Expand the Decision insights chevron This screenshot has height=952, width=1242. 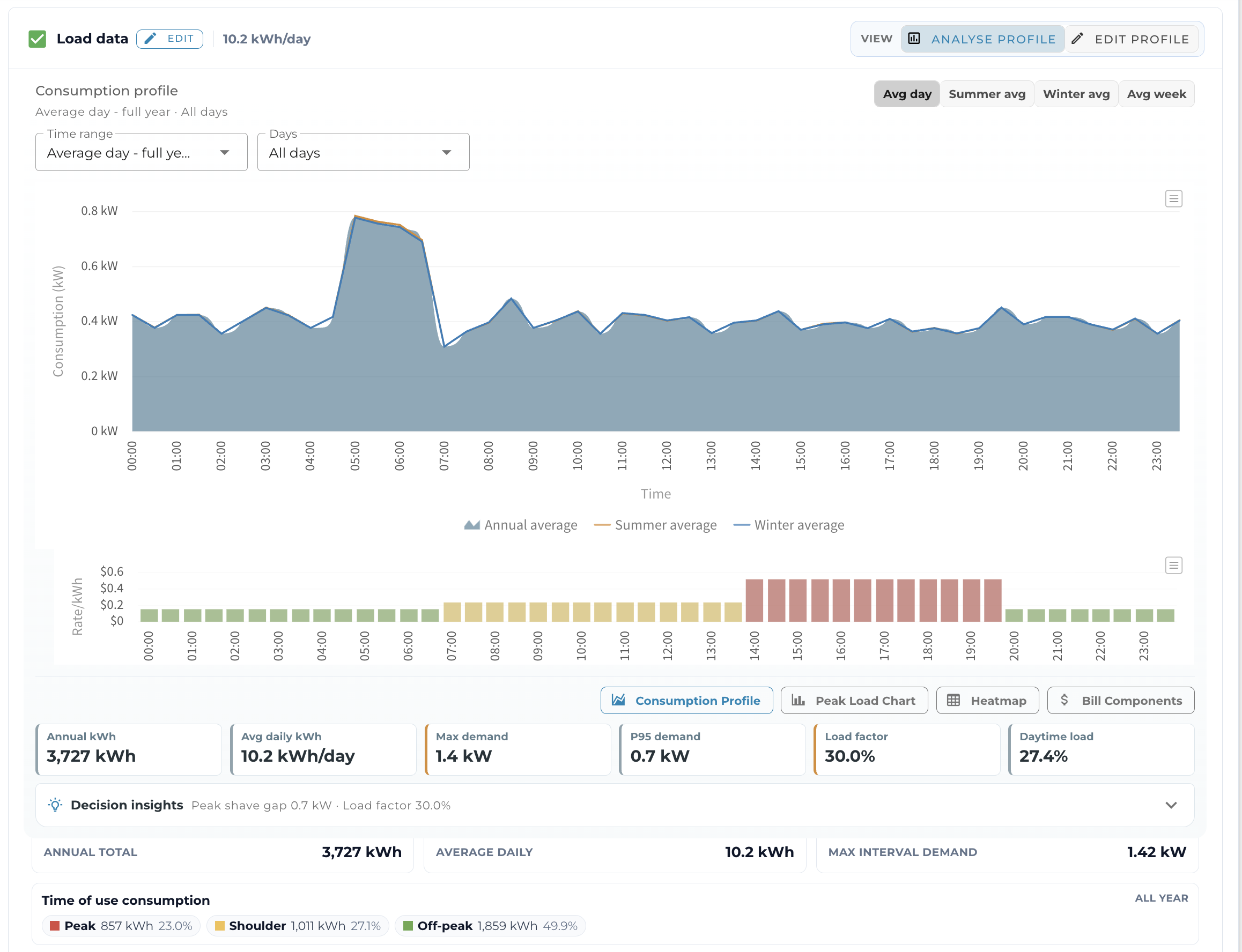(x=1171, y=805)
